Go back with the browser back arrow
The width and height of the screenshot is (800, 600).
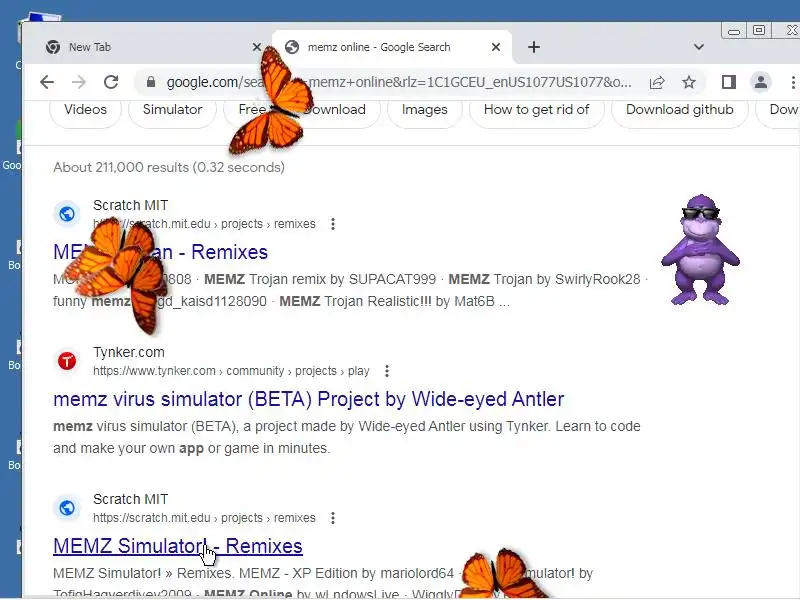tap(47, 82)
